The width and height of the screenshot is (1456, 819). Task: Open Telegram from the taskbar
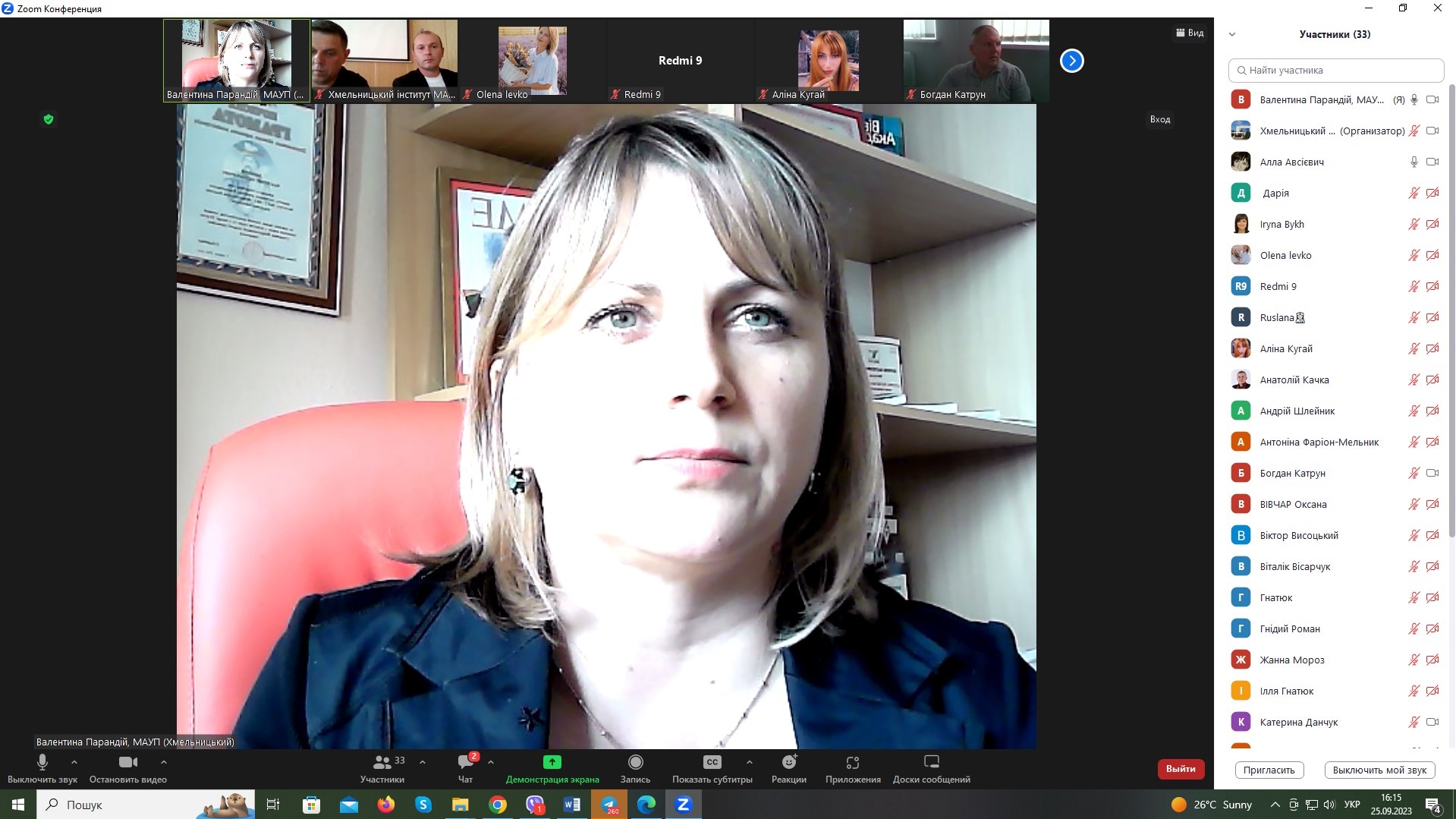tap(609, 805)
